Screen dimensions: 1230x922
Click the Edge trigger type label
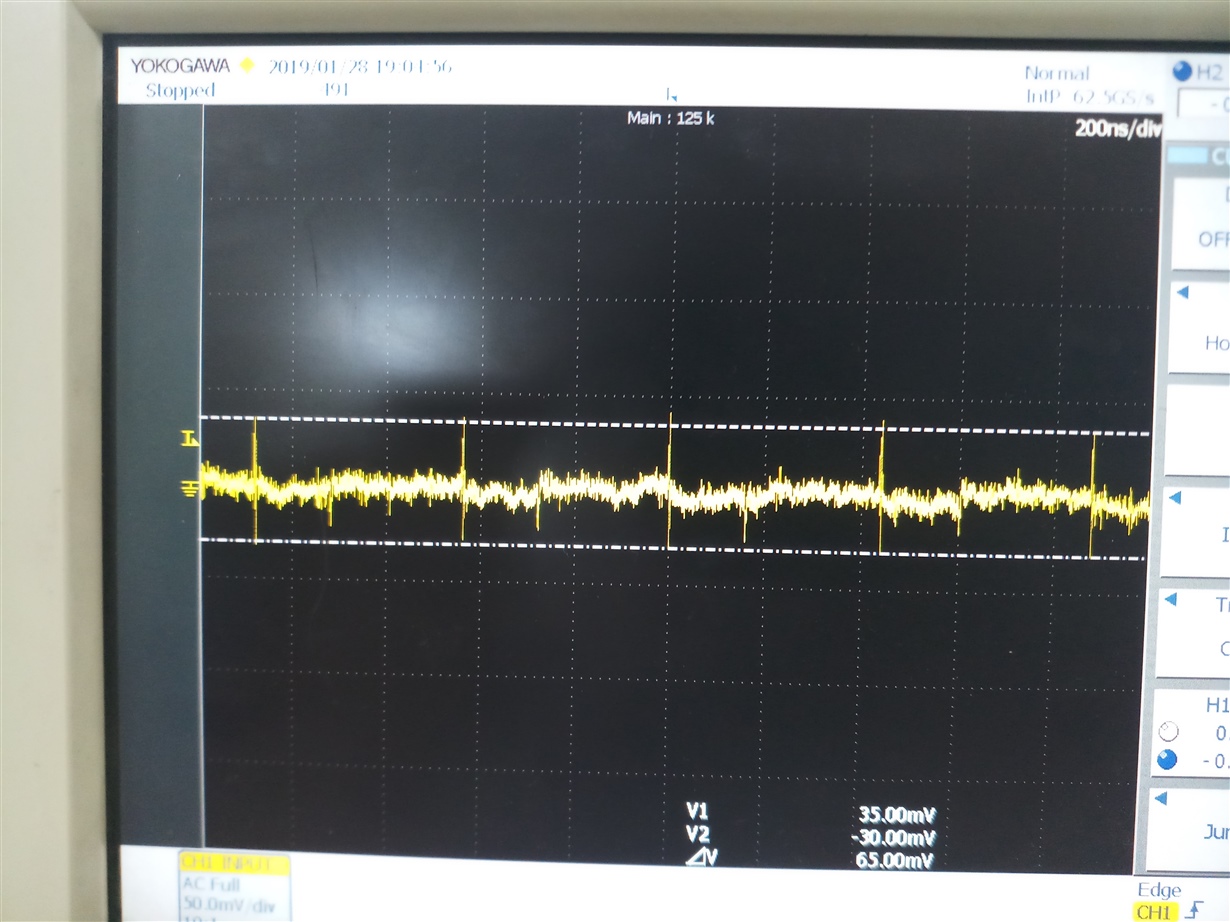[1160, 890]
